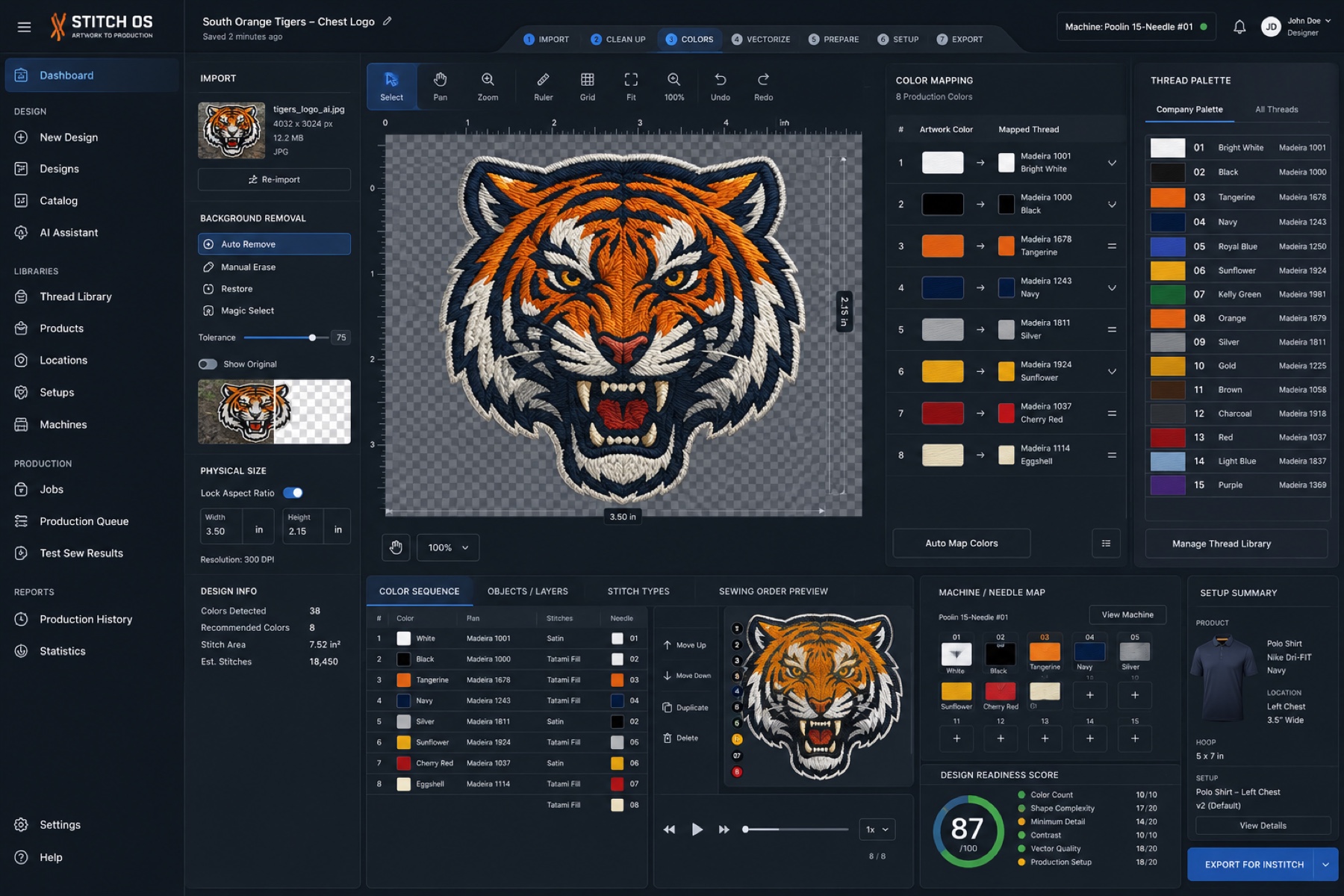Image resolution: width=1344 pixels, height=896 pixels.
Task: Open the 100% zoom level dropdown
Action: (448, 547)
